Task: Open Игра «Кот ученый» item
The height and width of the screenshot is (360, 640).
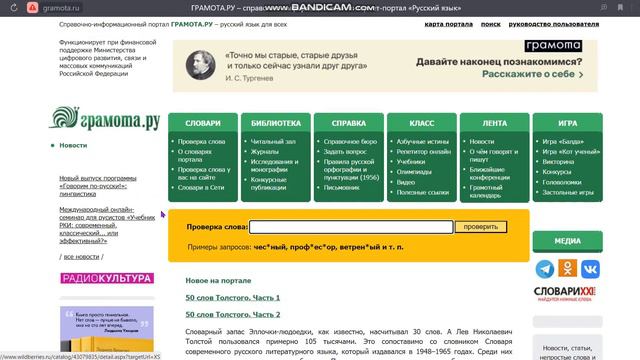Action: [571, 152]
